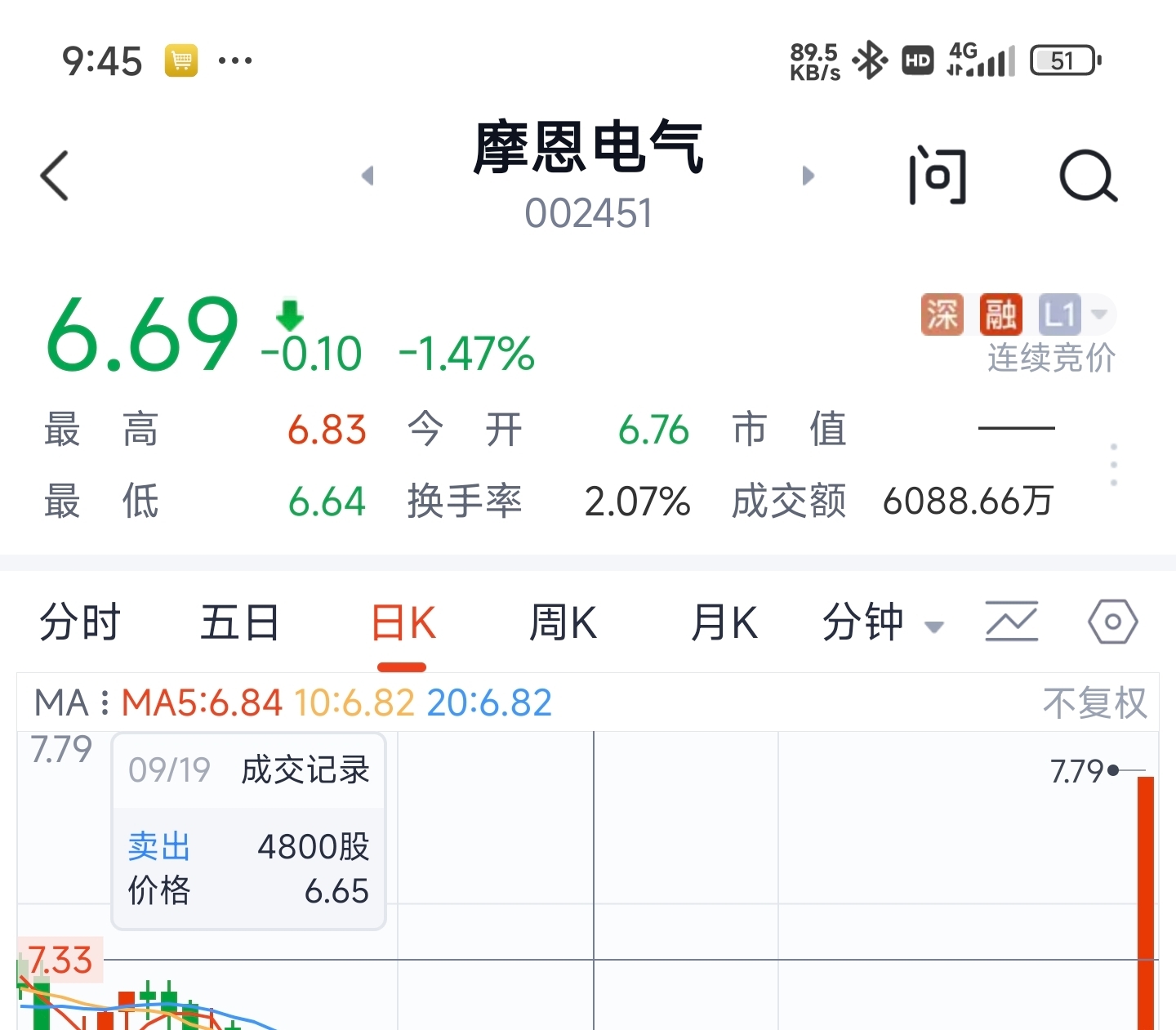This screenshot has height=1030, width=1176.
Task: Open the 问 ask assistant icon
Action: point(938,176)
